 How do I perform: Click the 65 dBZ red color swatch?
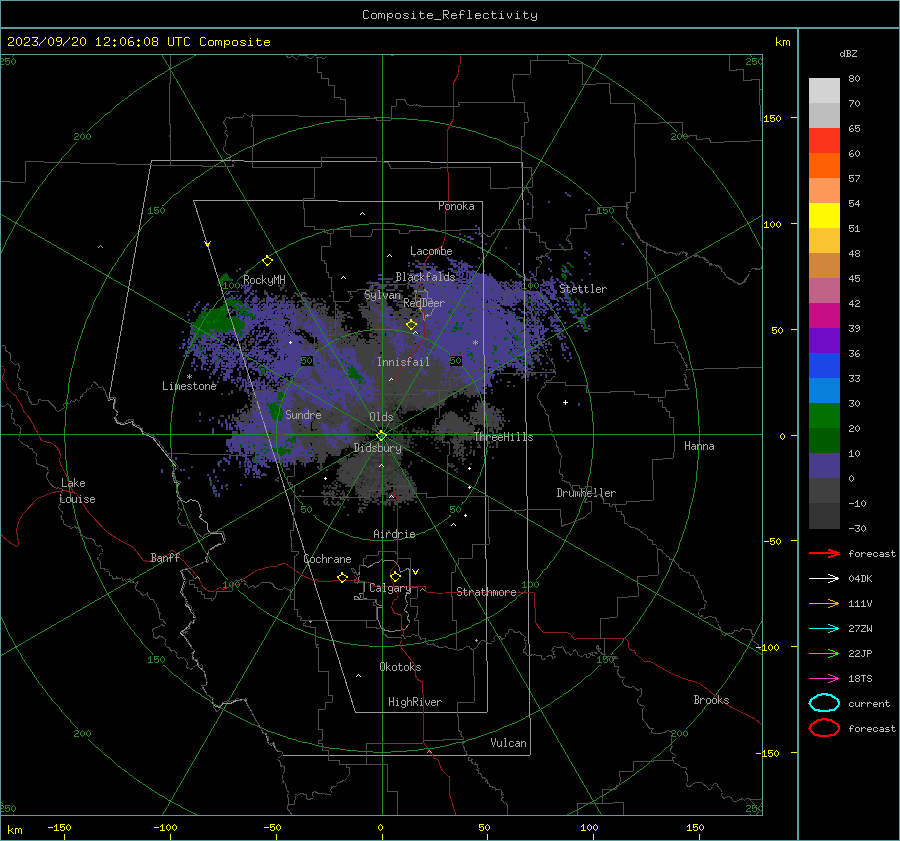pyautogui.click(x=824, y=141)
